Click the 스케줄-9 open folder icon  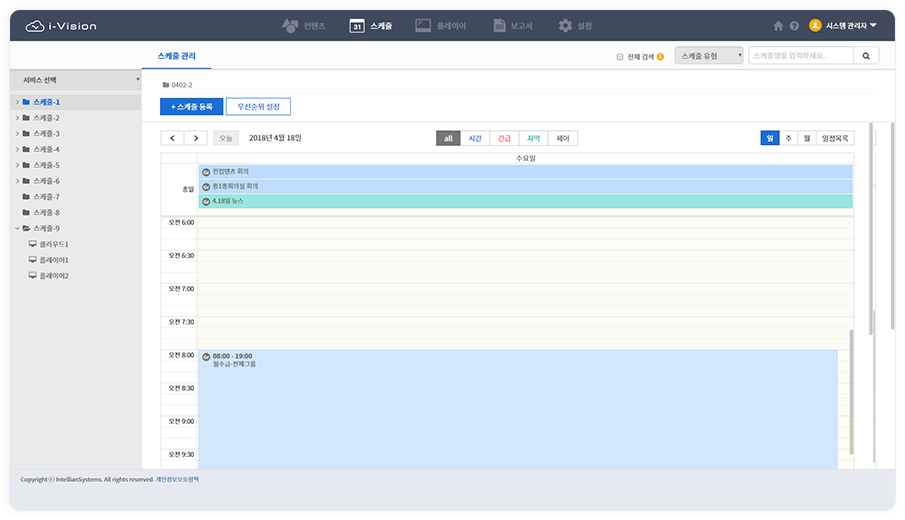26,229
